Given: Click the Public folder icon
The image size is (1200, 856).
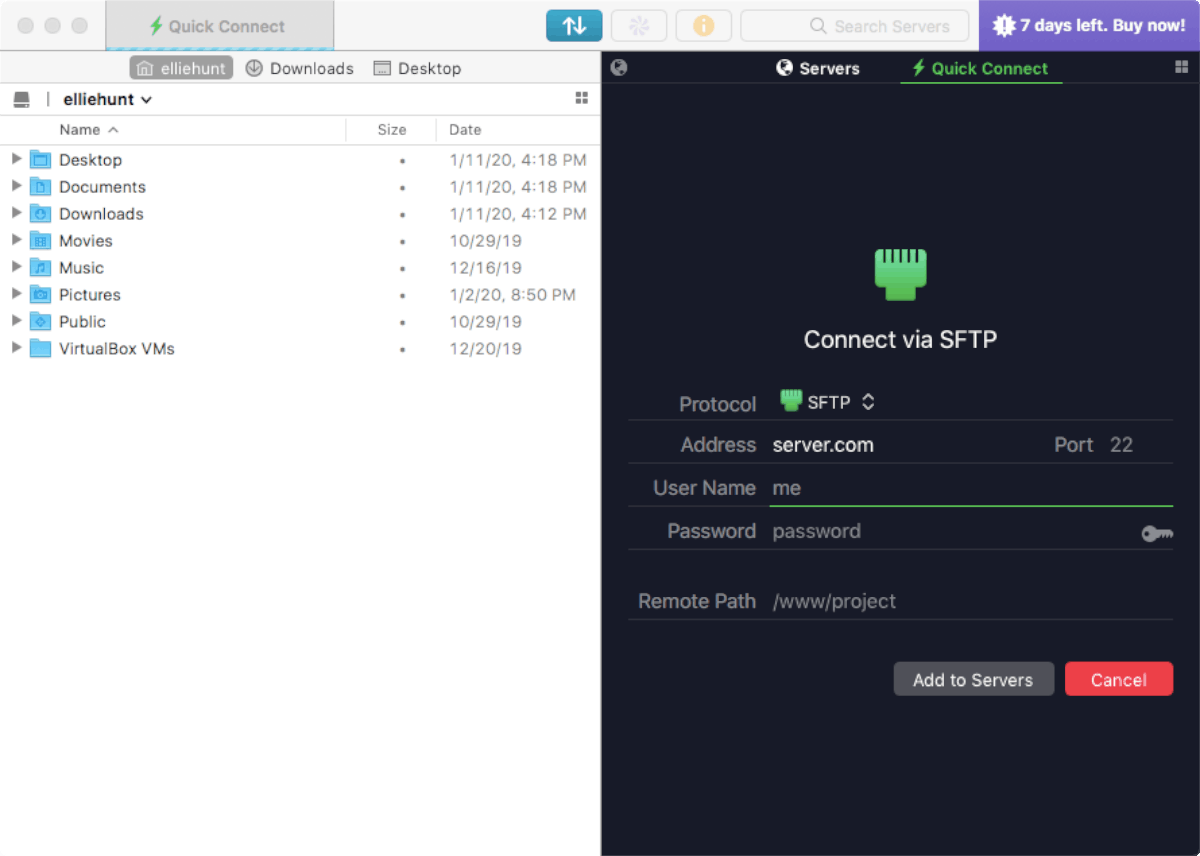Looking at the screenshot, I should click(x=40, y=321).
